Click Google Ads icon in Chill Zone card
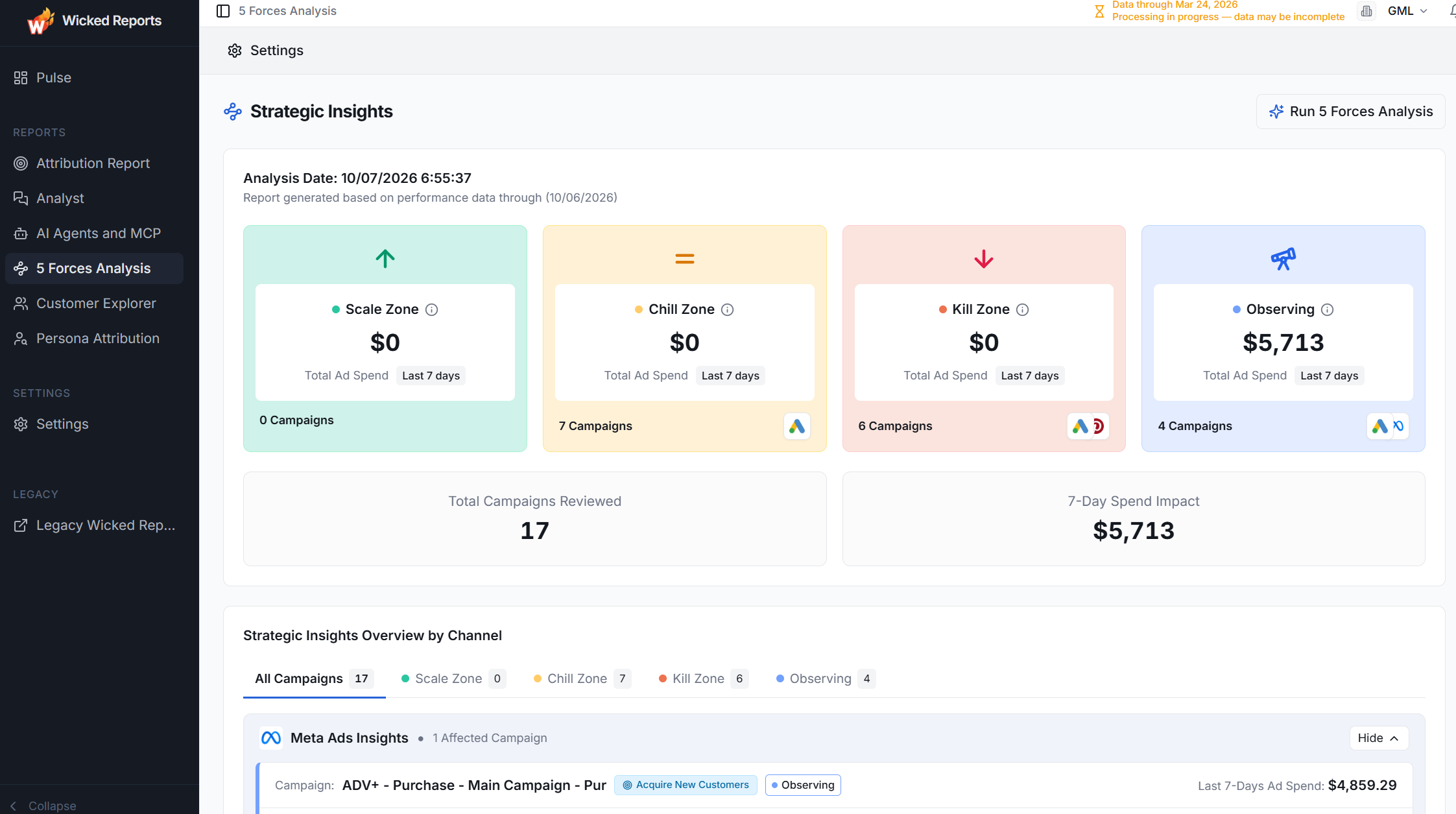The height and width of the screenshot is (814, 1456). pyautogui.click(x=797, y=426)
